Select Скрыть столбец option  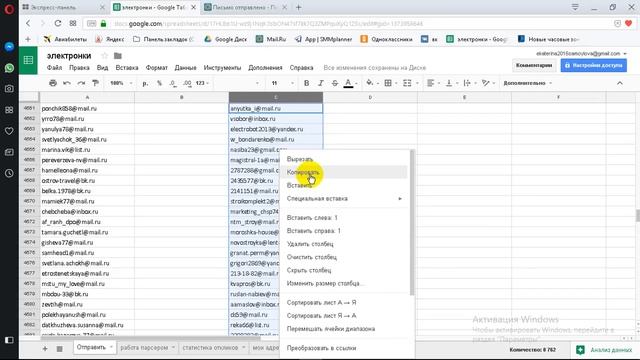[344, 270]
